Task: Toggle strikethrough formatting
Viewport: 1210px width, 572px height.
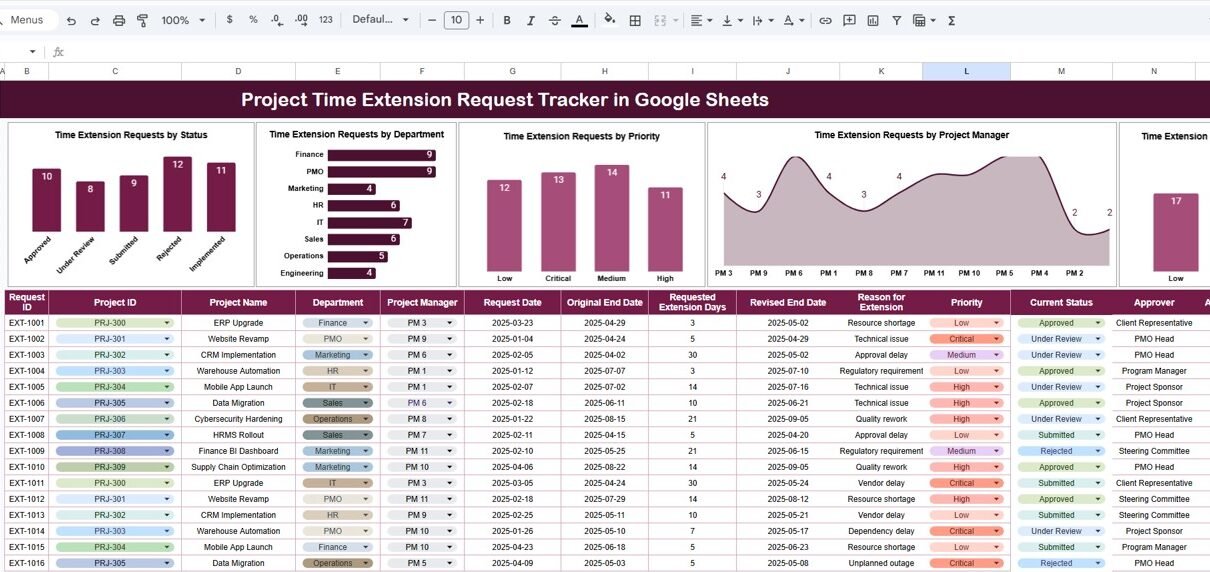Action: [x=555, y=20]
